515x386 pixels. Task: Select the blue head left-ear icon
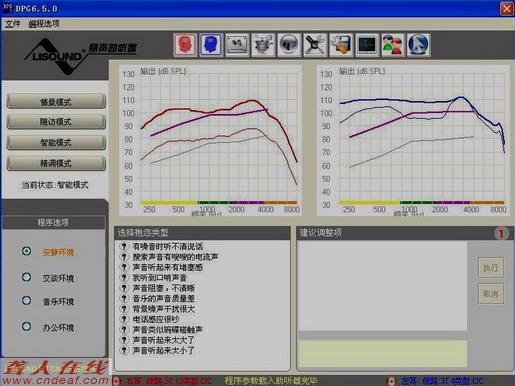(211, 45)
